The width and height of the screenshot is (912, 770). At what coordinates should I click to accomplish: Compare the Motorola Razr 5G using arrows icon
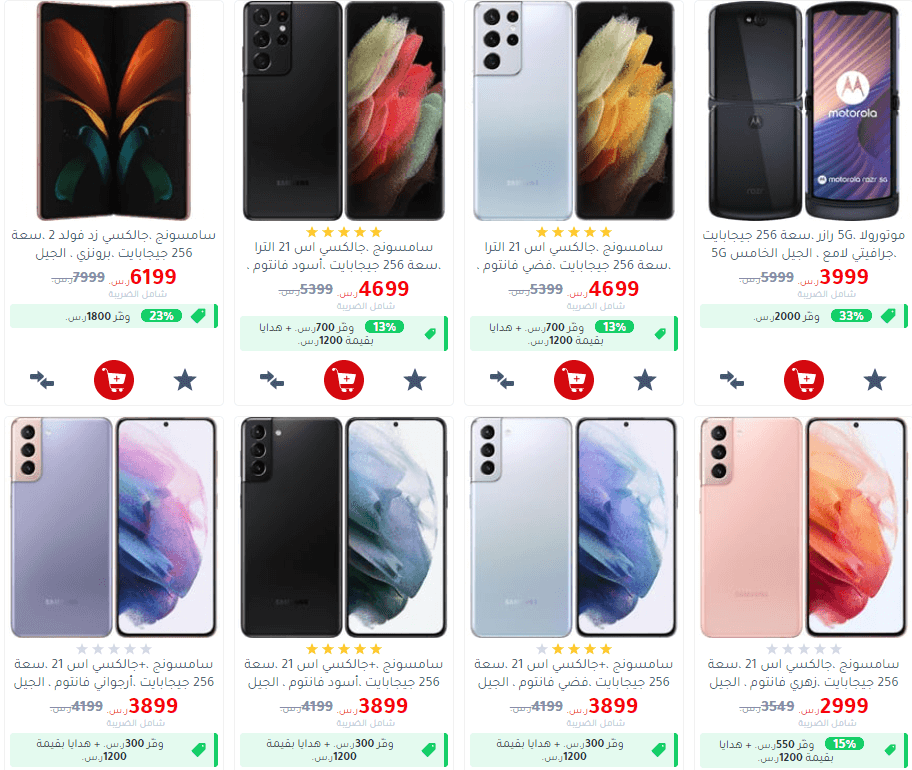tap(732, 380)
